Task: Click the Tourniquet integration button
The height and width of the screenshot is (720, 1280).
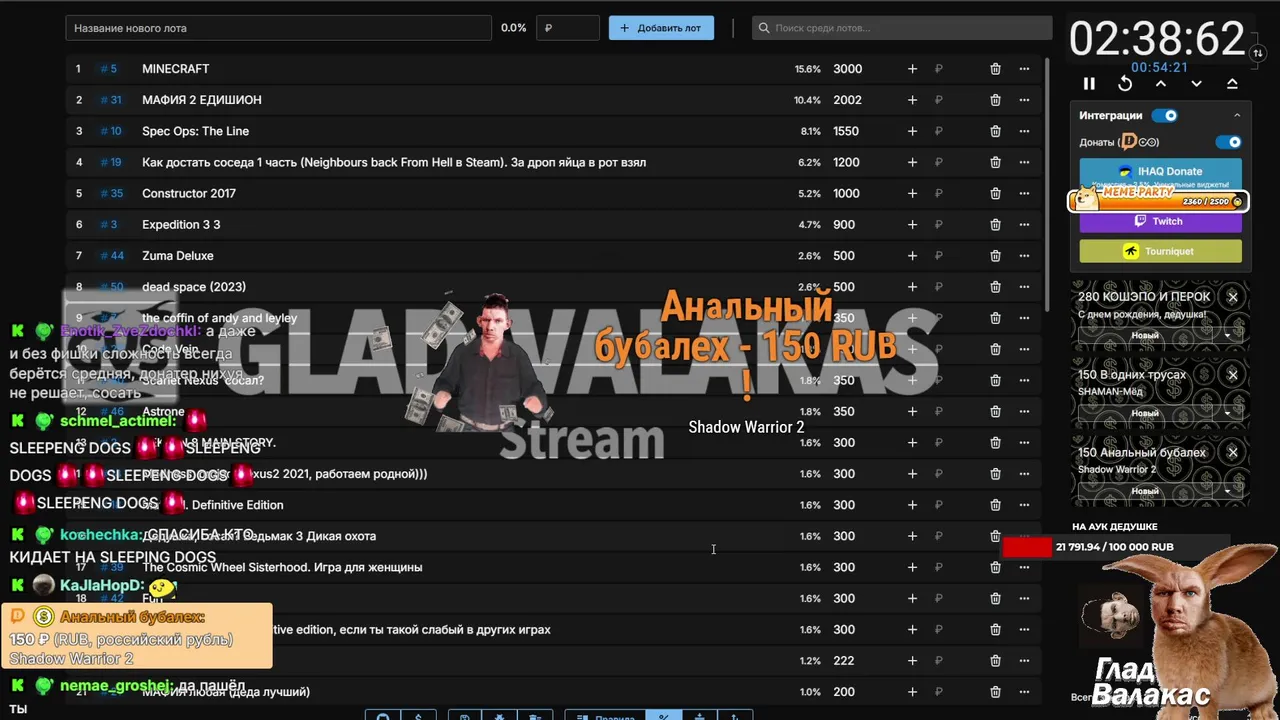Action: tap(1160, 251)
